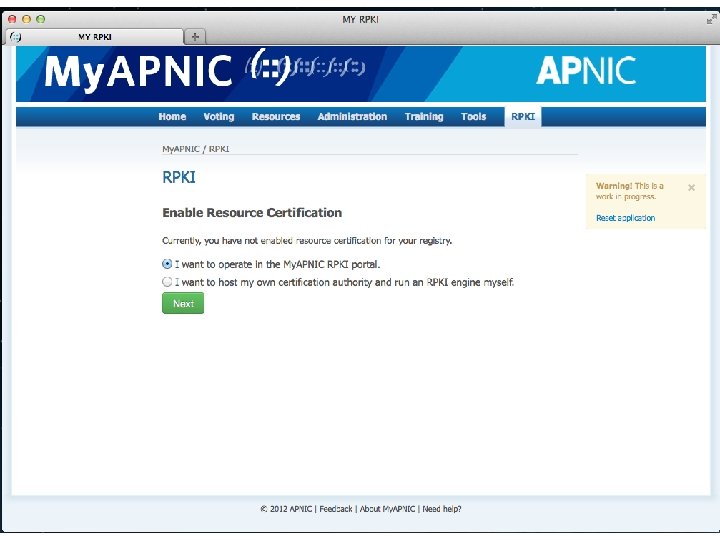Viewport: 720px width, 540px height.
Task: Select operate in MyAPNIC RPKI portal option
Action: tap(167, 264)
